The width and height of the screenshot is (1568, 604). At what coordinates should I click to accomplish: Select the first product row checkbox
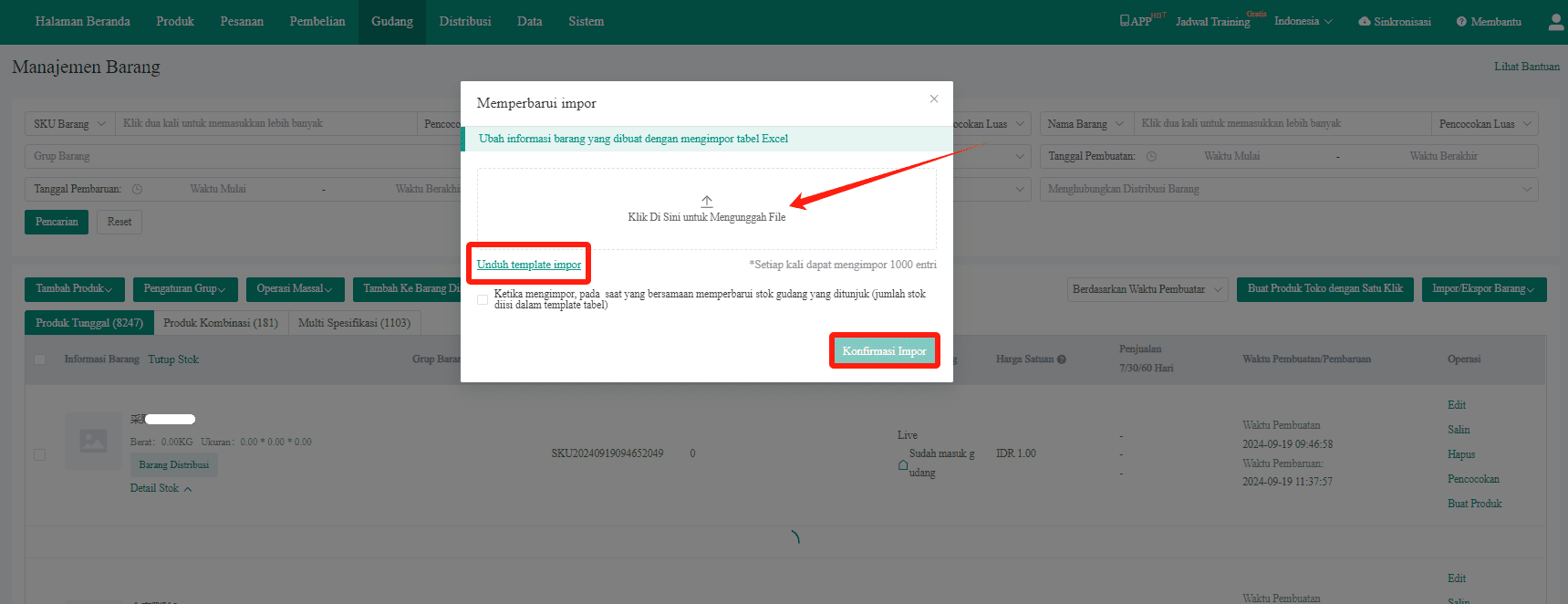point(40,454)
